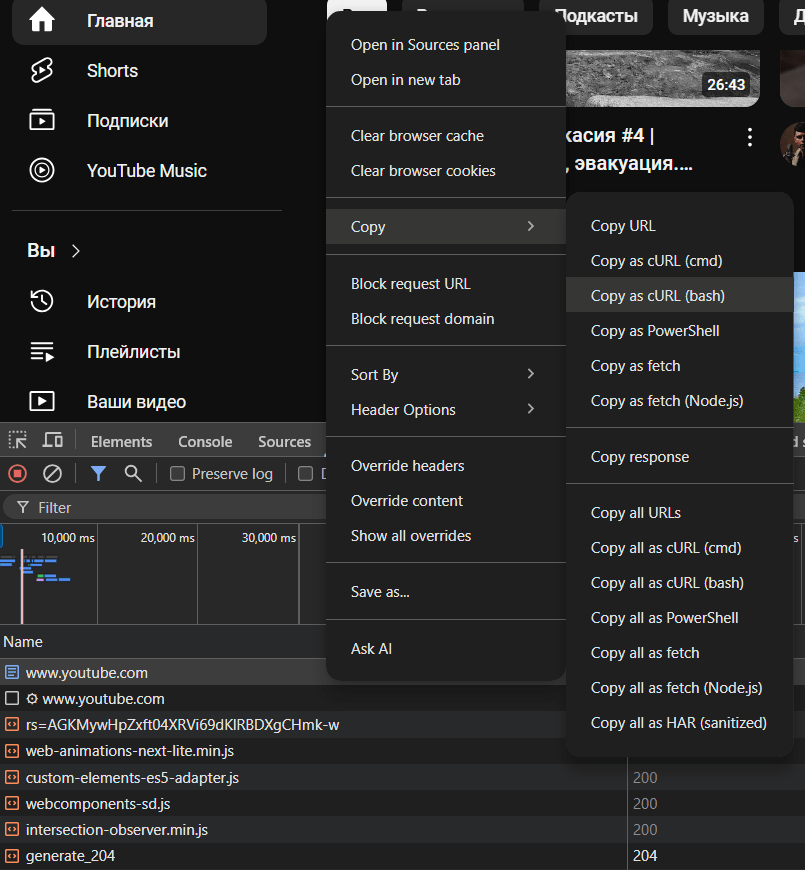Enable the Preserve log checkbox

coord(178,473)
